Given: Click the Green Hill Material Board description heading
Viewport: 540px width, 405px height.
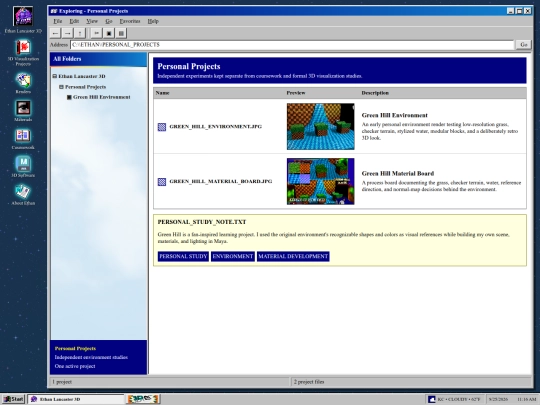Looking at the screenshot, I should [x=398, y=174].
